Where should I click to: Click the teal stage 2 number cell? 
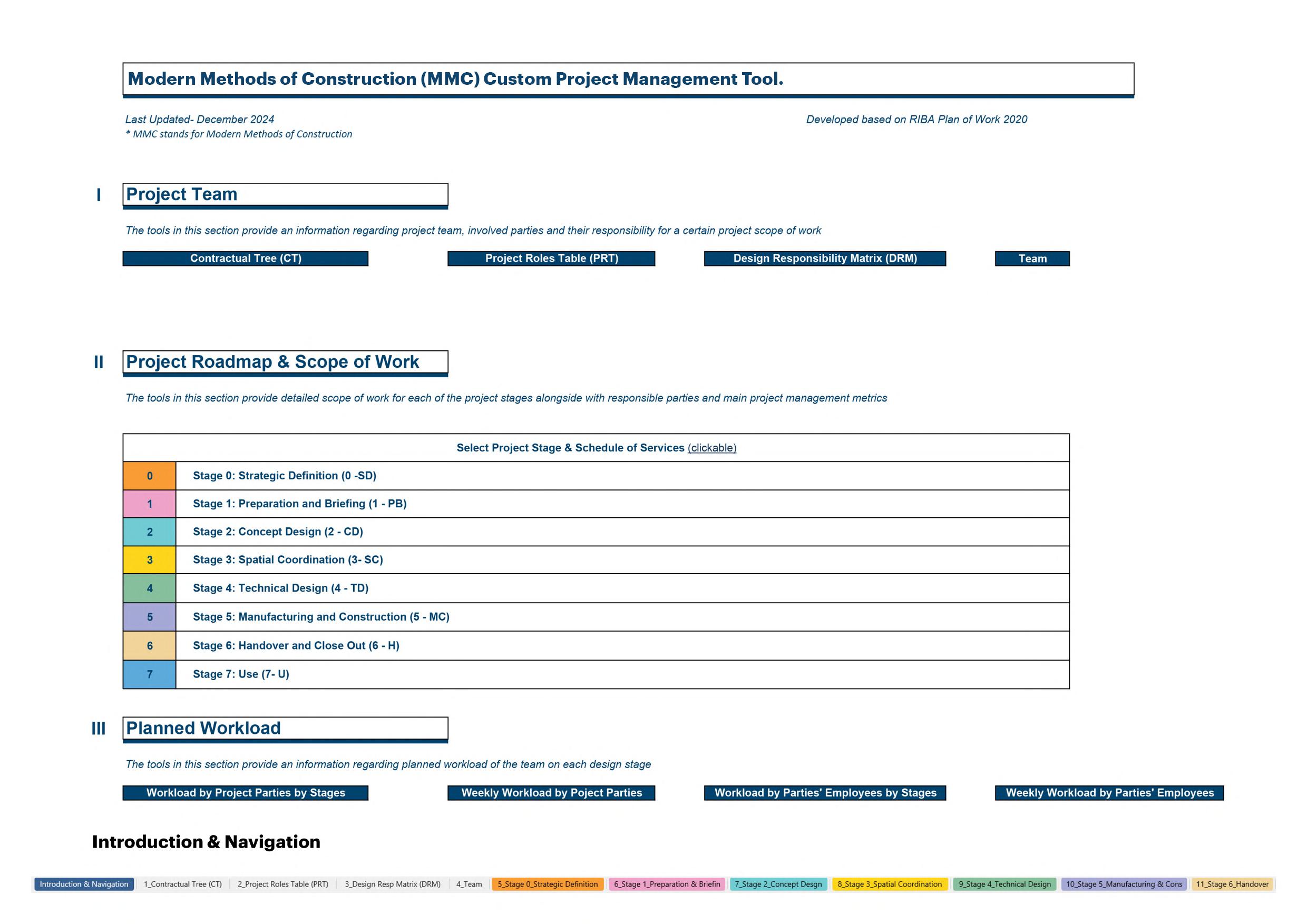pyautogui.click(x=149, y=532)
